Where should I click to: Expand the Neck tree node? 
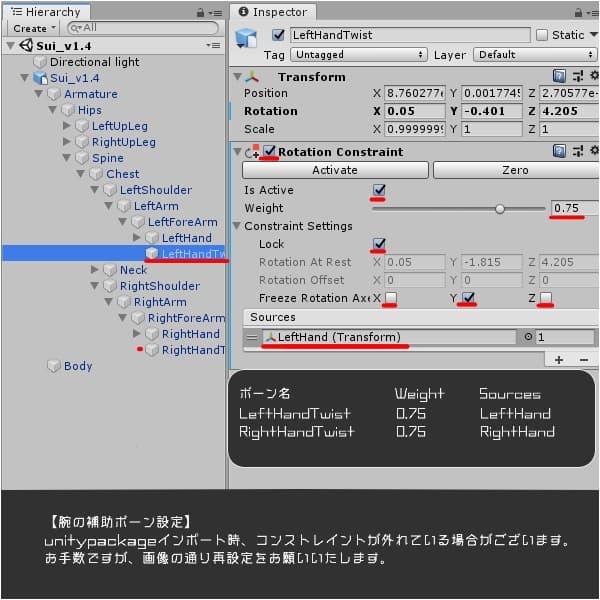(95, 269)
